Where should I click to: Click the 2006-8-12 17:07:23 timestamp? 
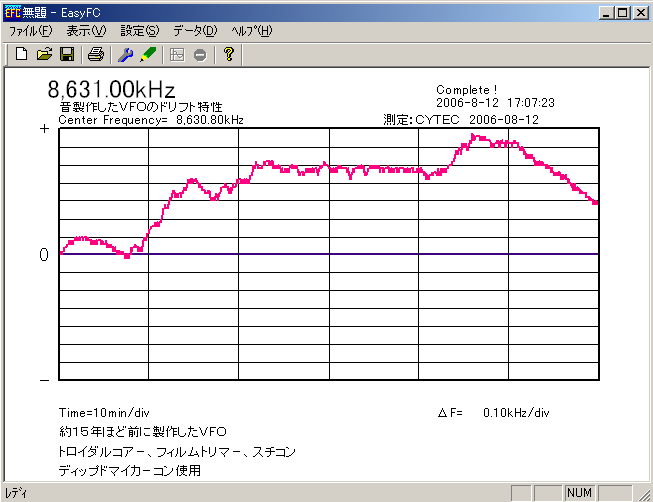pos(495,102)
